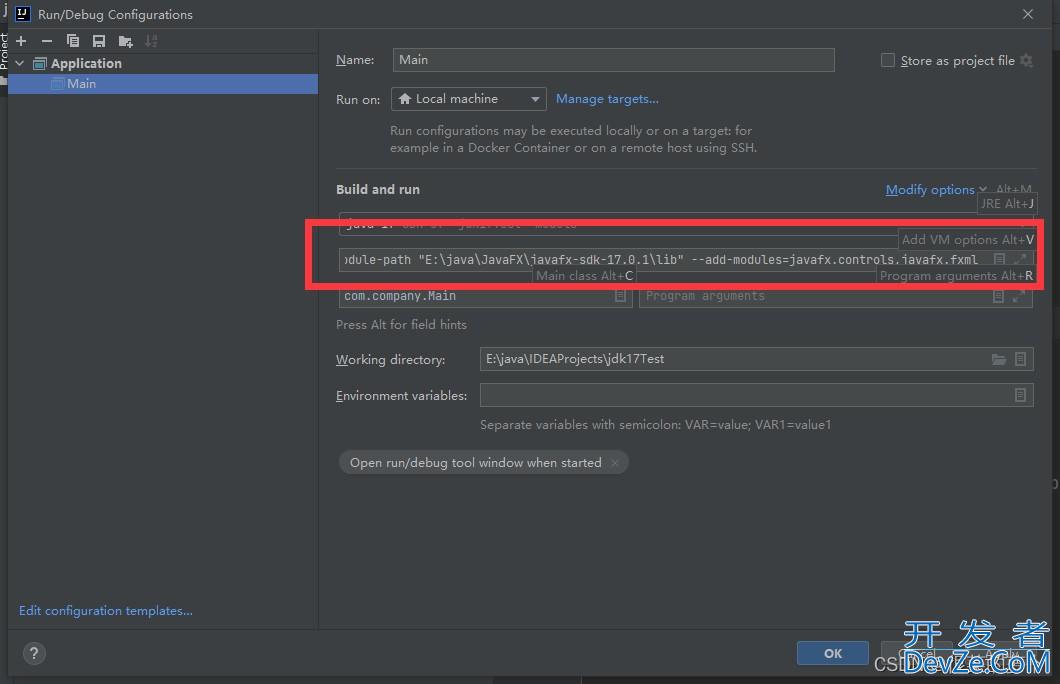The height and width of the screenshot is (684, 1060).
Task: Select the Main configuration in the tree
Action: tap(81, 84)
